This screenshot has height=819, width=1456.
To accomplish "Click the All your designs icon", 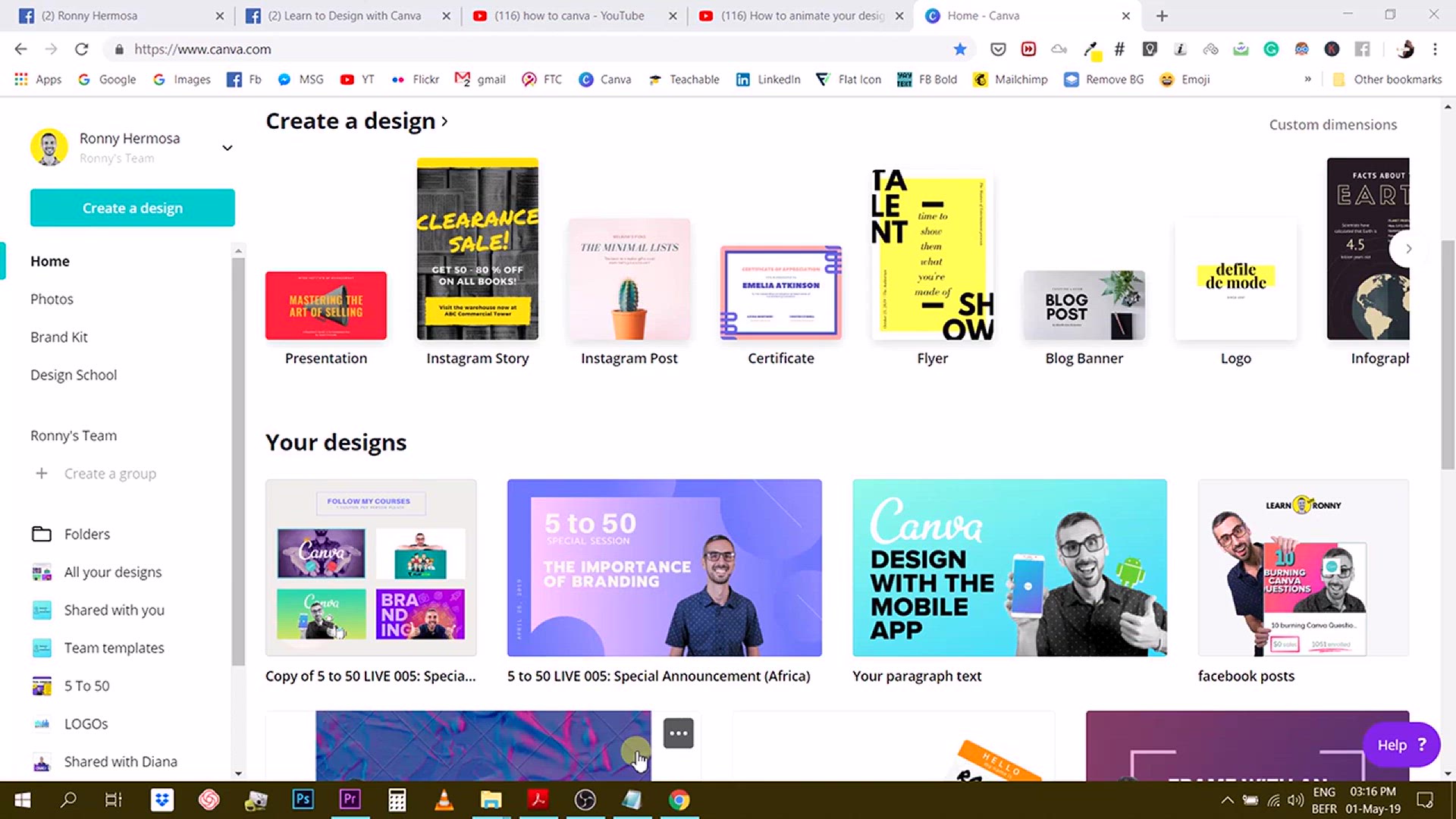I will pos(42,572).
